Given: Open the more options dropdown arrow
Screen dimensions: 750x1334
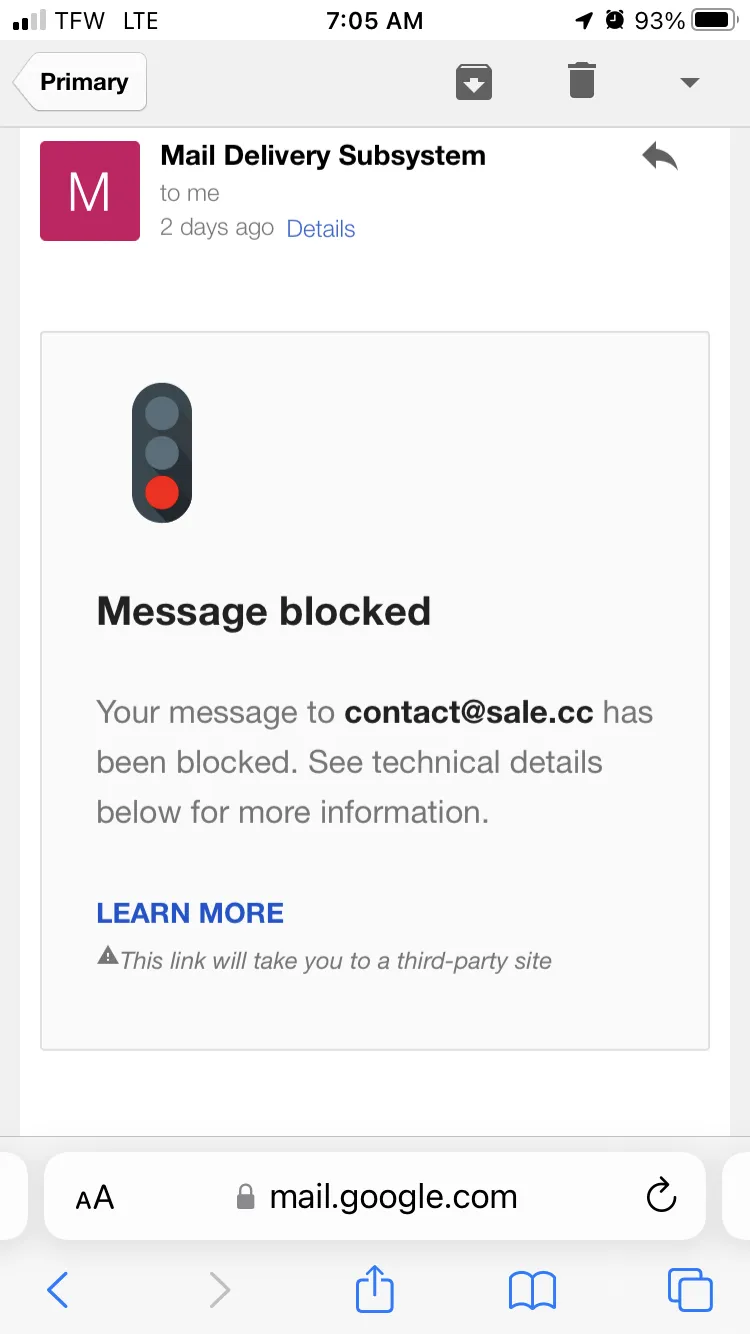Looking at the screenshot, I should tap(689, 82).
